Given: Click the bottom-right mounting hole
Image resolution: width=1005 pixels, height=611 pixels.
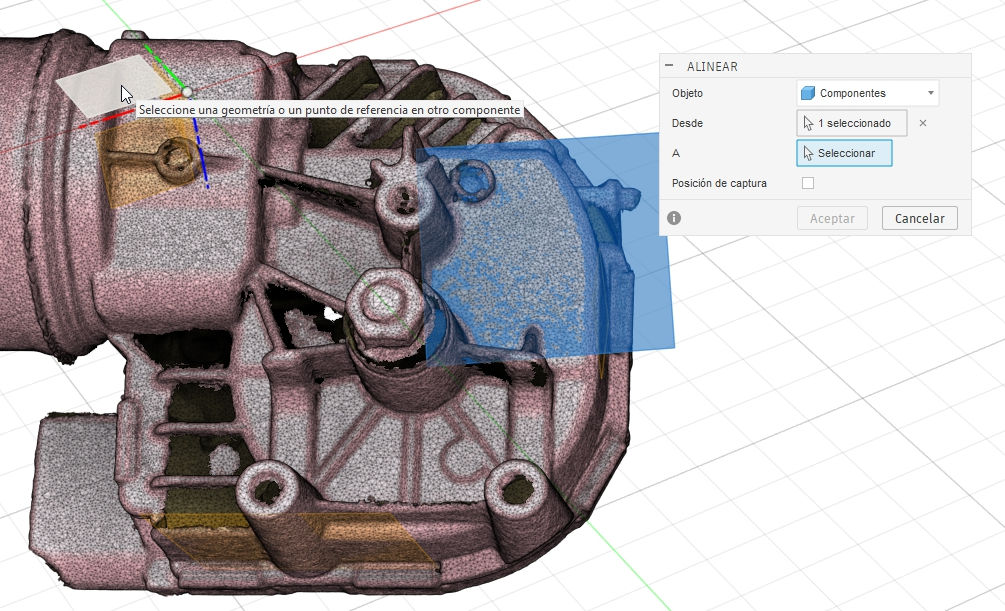Looking at the screenshot, I should pos(517,490).
